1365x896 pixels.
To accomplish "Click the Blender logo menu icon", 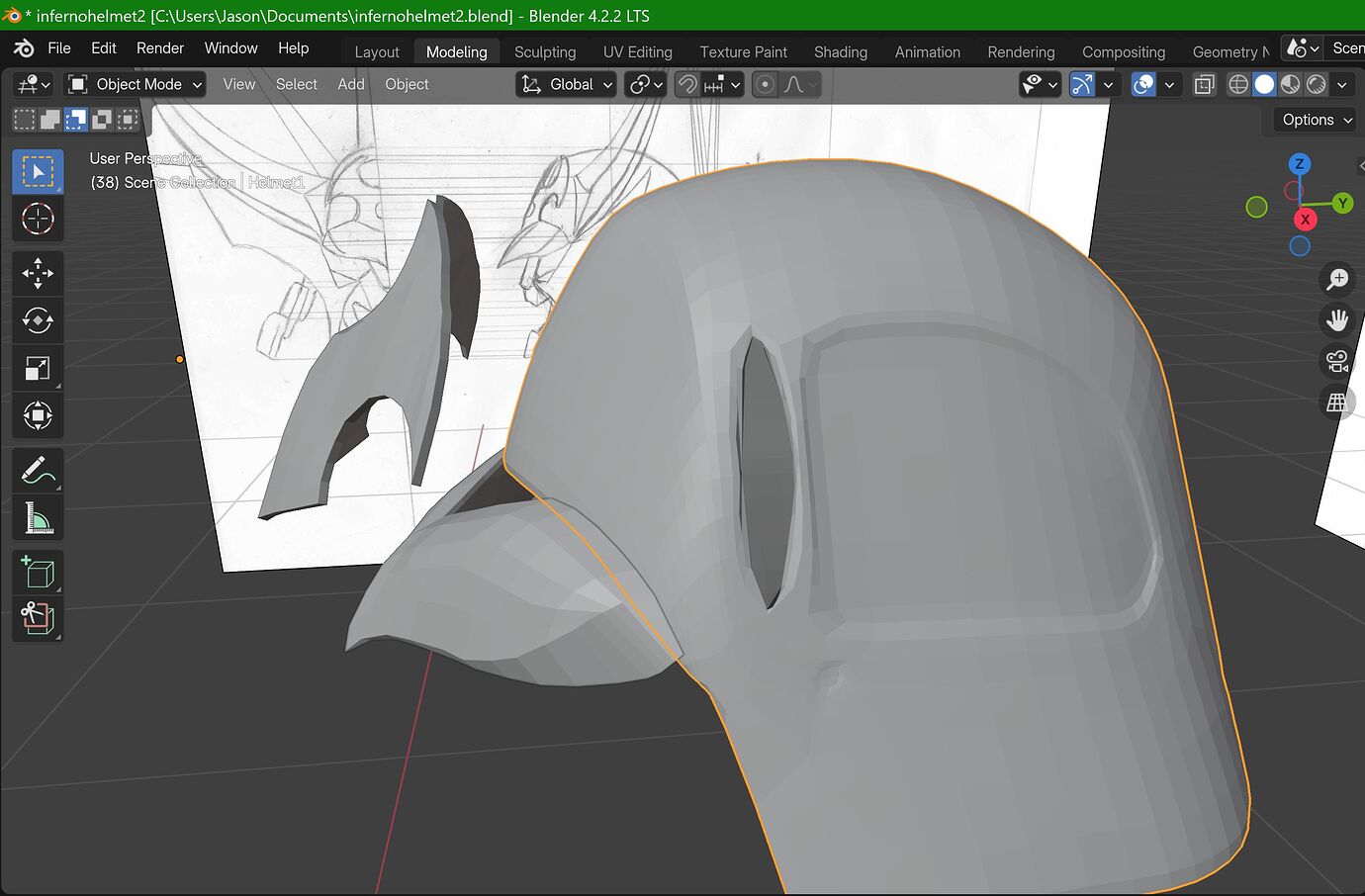I will point(24,47).
